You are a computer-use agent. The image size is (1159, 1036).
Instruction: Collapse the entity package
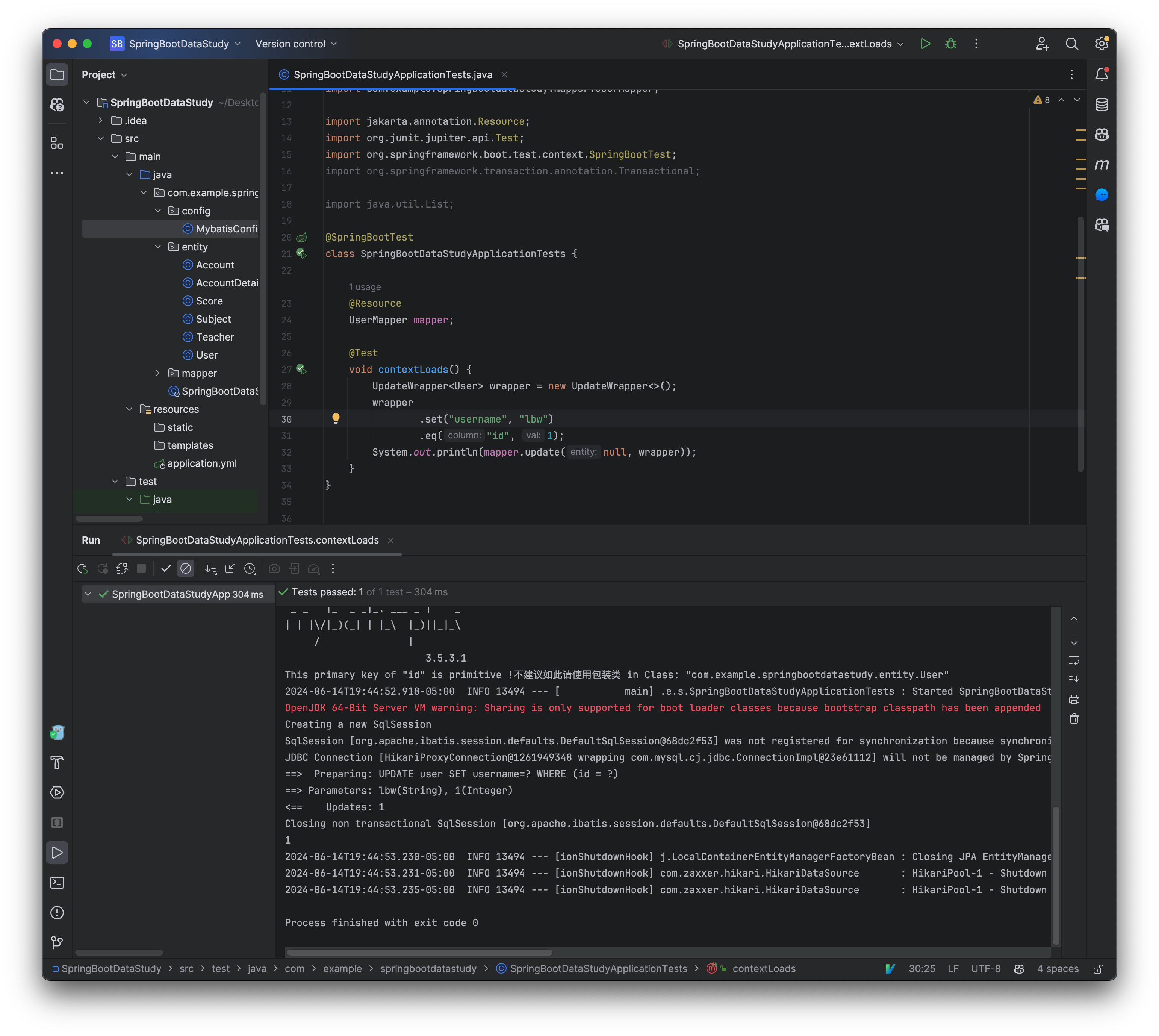pos(157,247)
